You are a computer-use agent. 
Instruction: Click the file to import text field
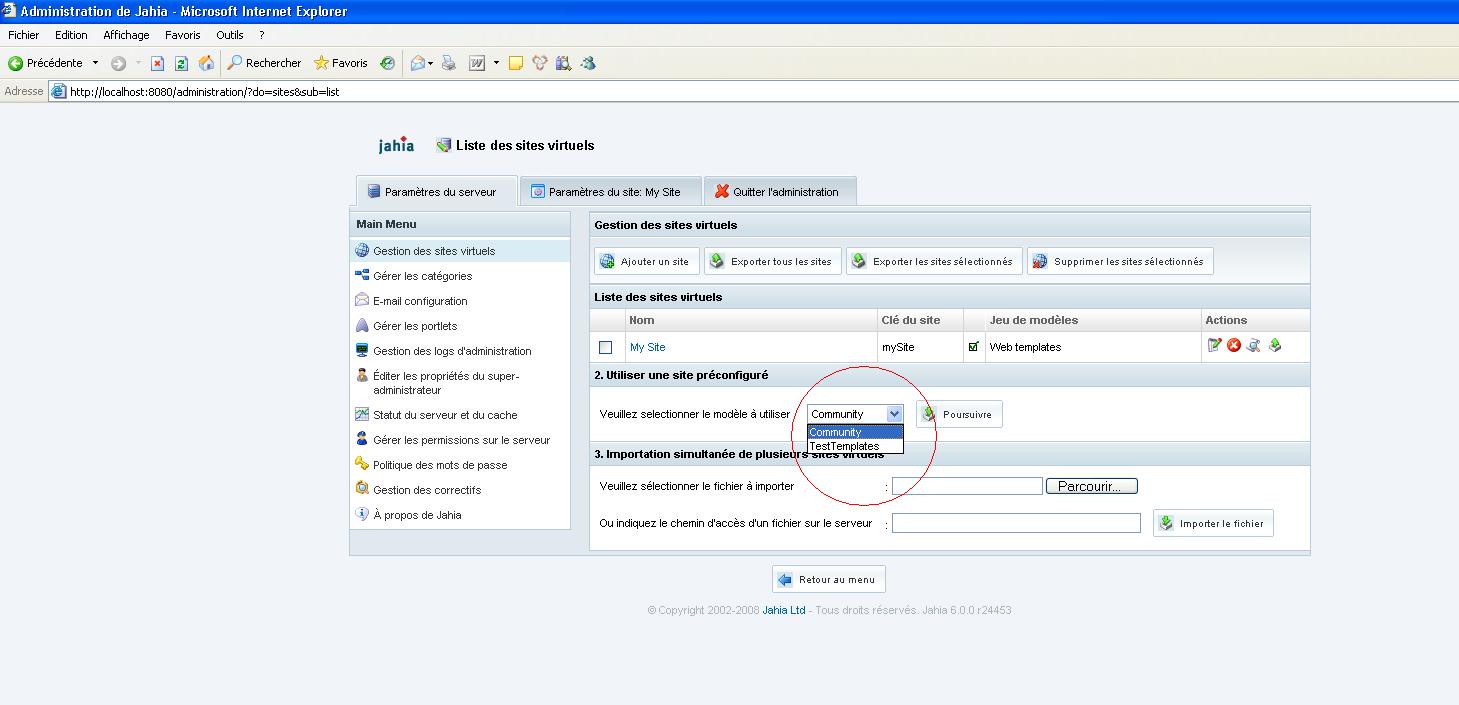[x=967, y=486]
